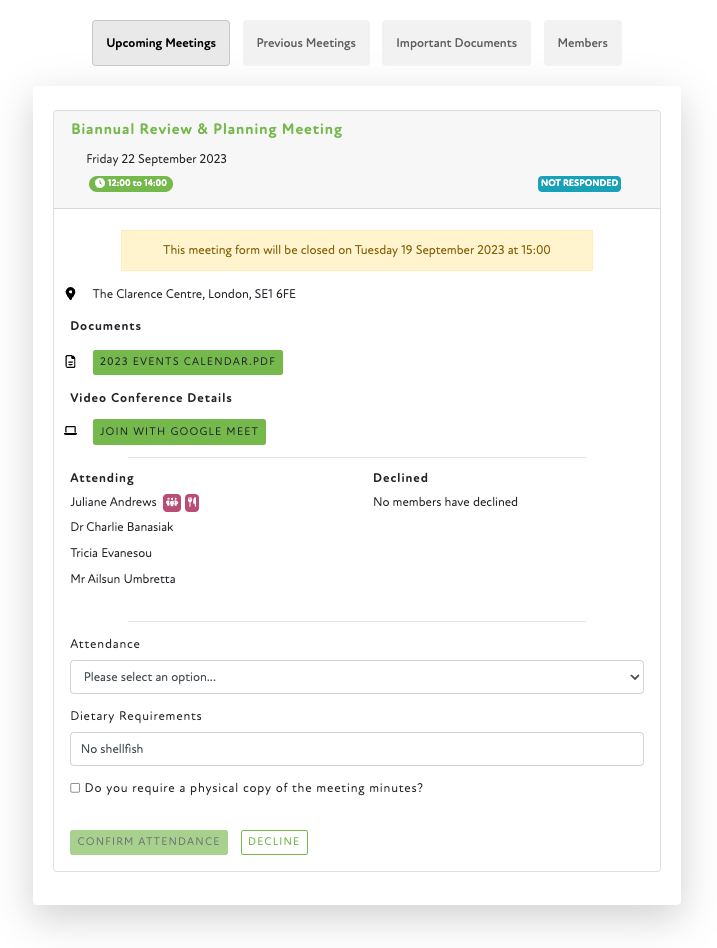The image size is (717, 948).
Task: Open the Important Documents tab
Action: tap(456, 43)
